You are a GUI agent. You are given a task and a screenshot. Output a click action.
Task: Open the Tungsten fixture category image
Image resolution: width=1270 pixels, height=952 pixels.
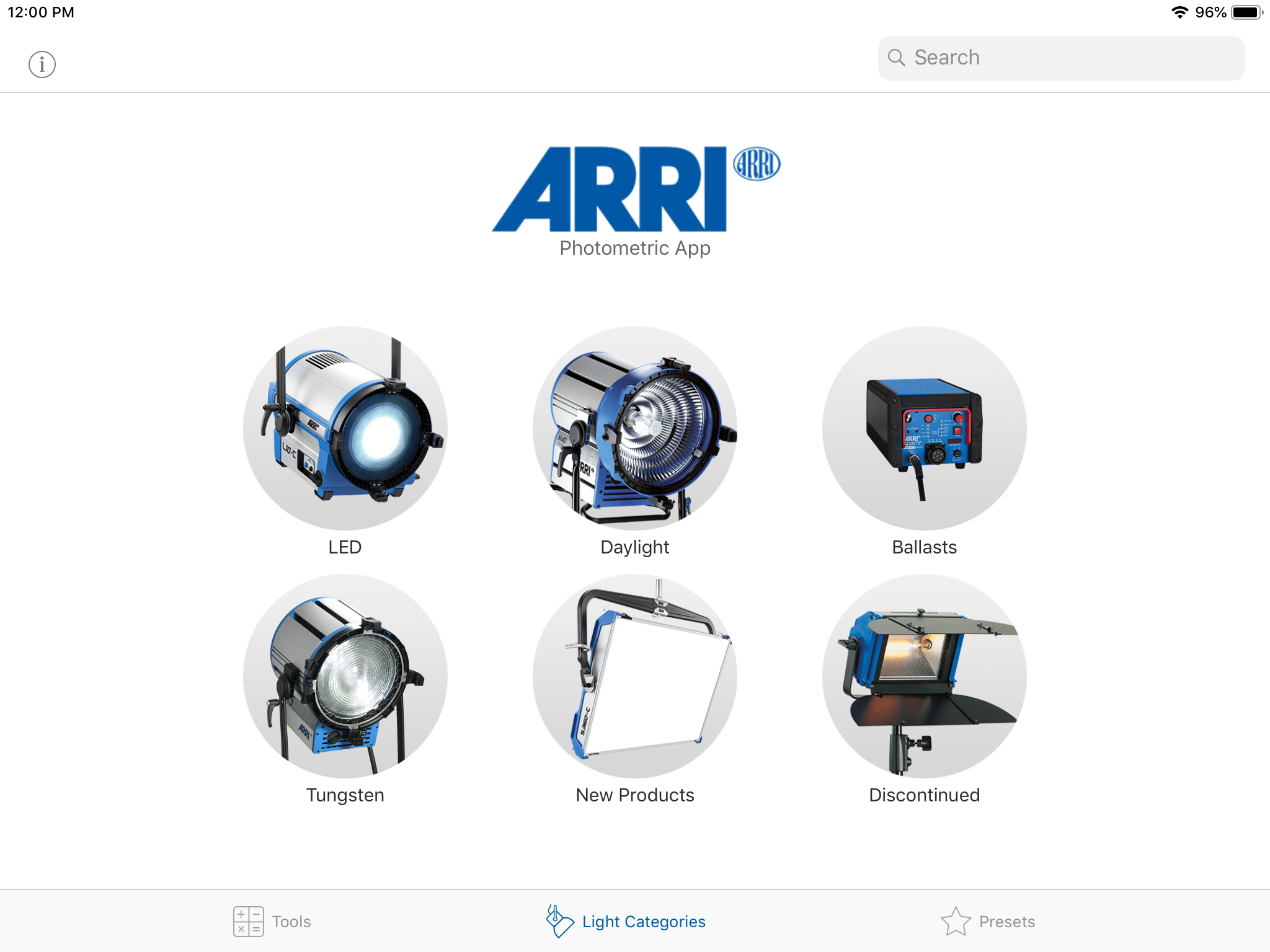(x=345, y=676)
